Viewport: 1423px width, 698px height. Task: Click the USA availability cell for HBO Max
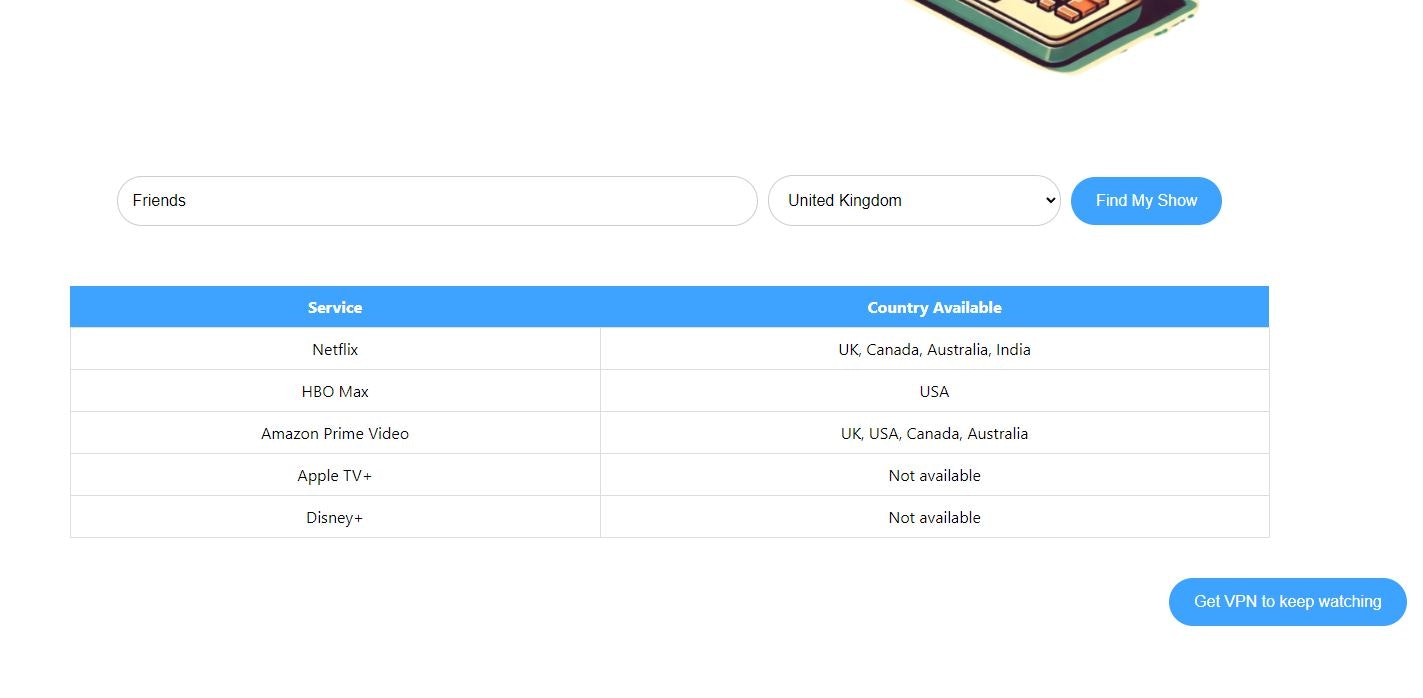(934, 392)
